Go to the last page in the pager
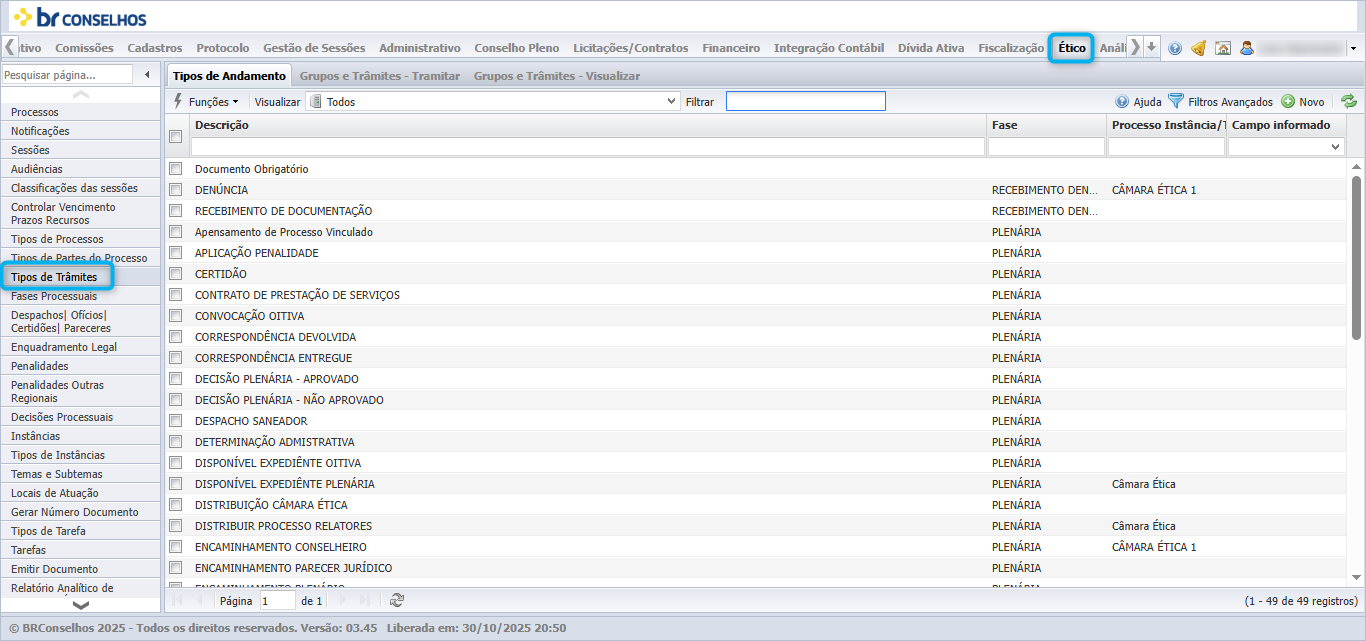1366x641 pixels. pos(365,600)
